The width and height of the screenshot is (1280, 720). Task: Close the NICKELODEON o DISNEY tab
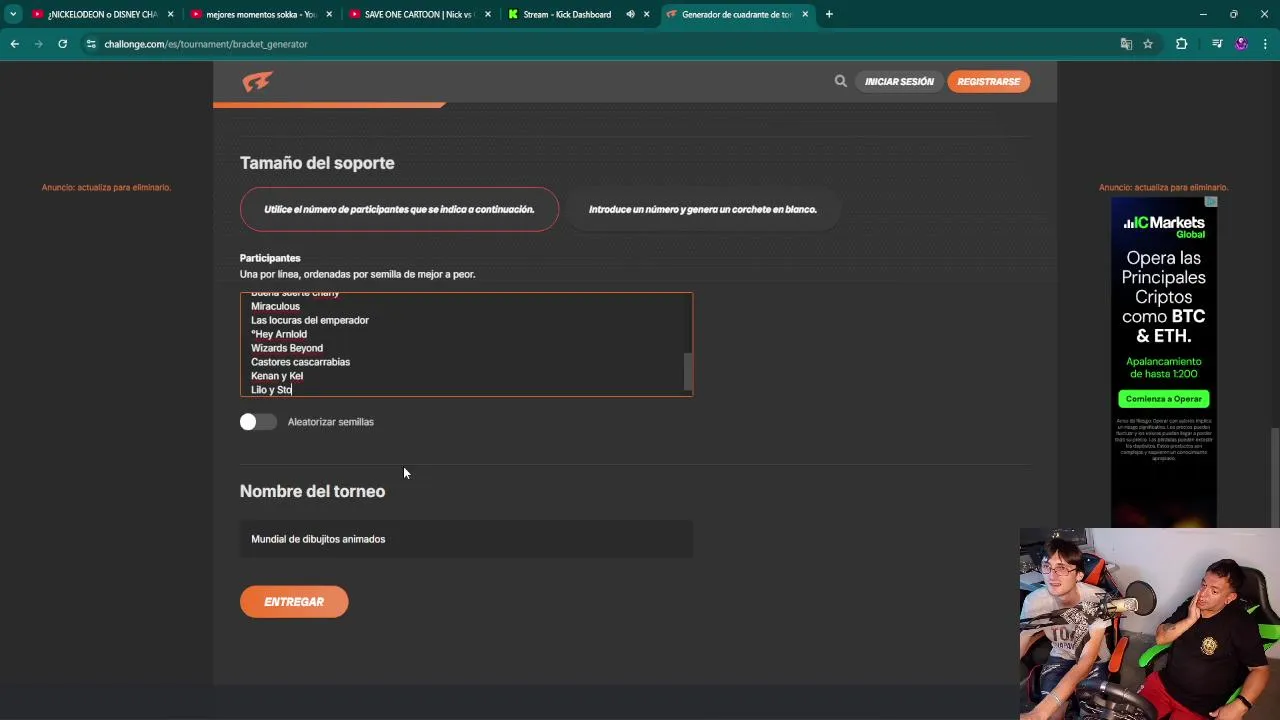(171, 14)
